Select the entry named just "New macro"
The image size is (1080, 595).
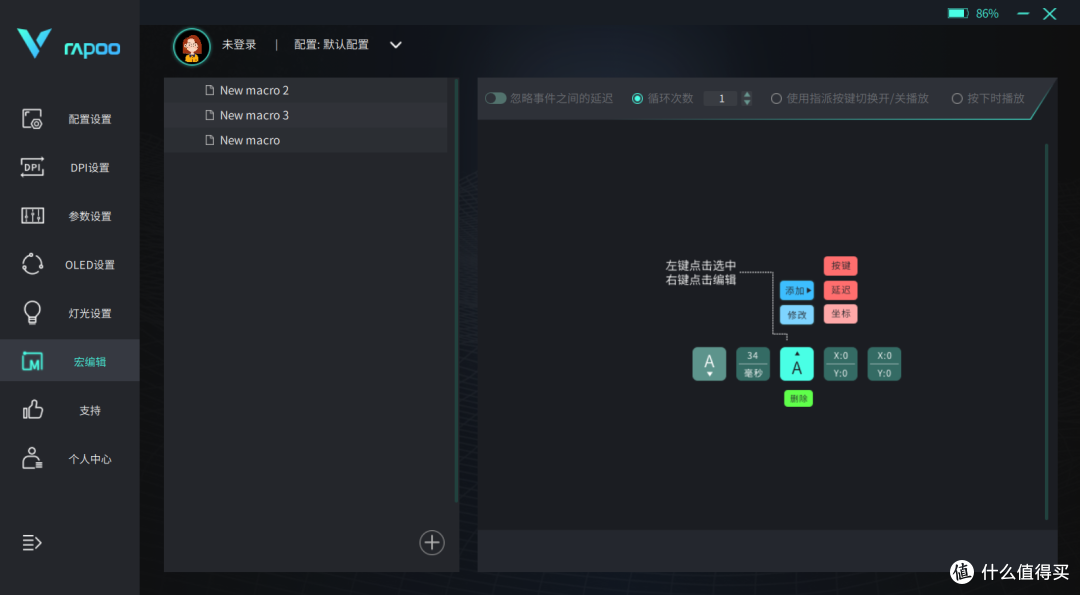pos(306,140)
